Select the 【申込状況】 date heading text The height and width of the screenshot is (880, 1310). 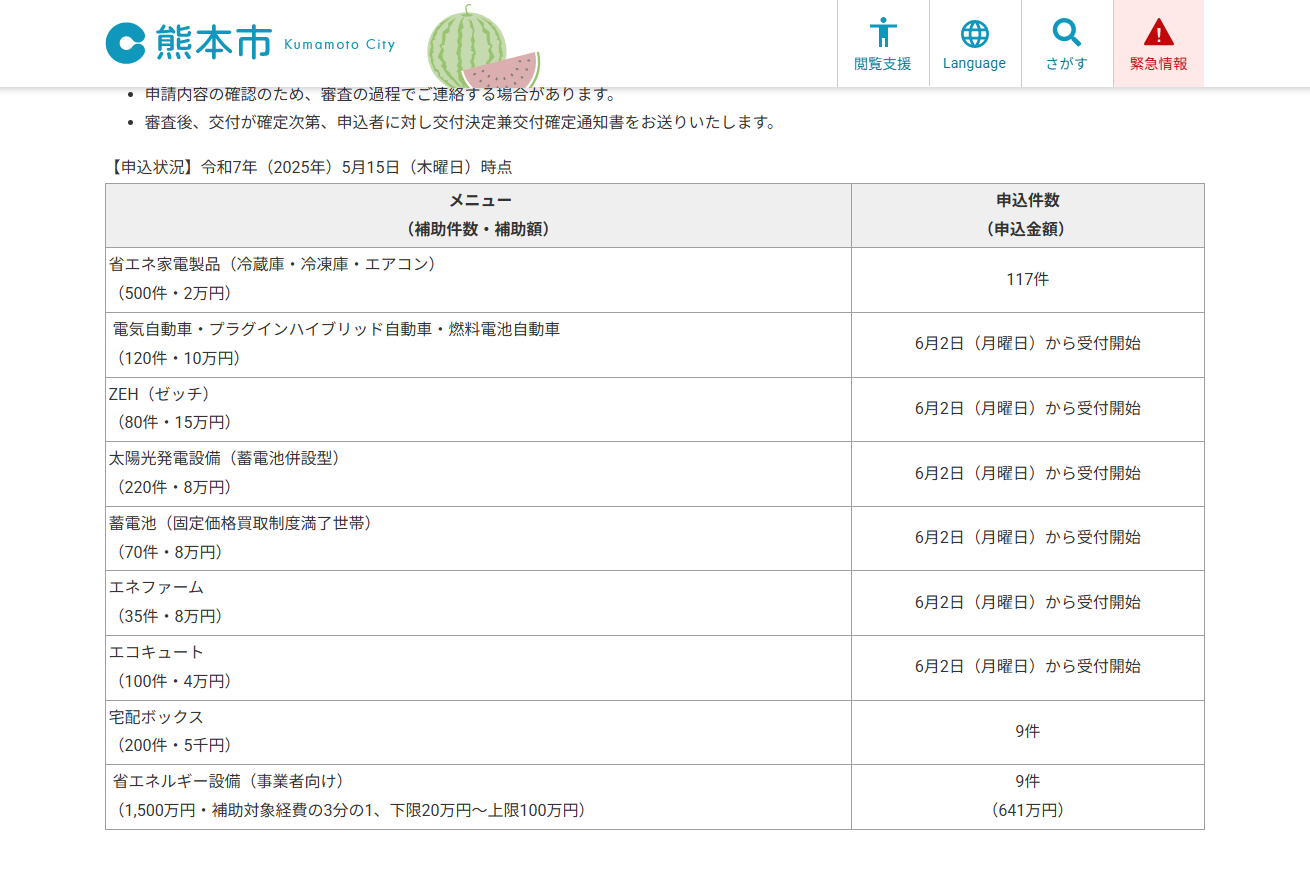pos(309,167)
